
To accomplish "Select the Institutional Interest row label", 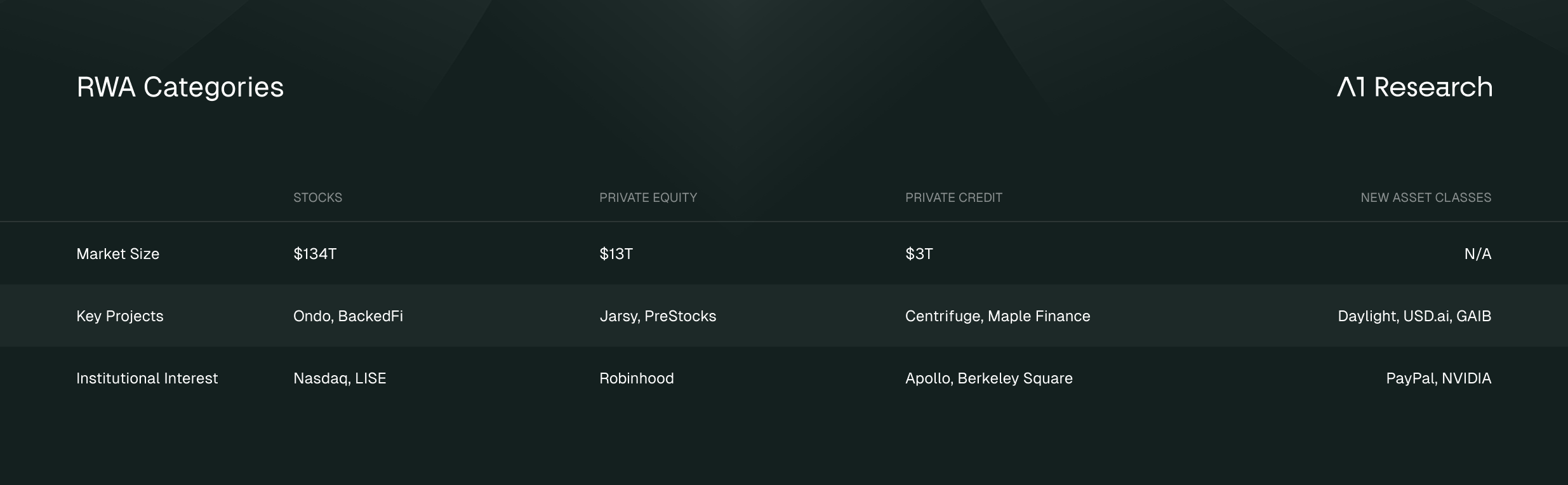I will coord(147,378).
